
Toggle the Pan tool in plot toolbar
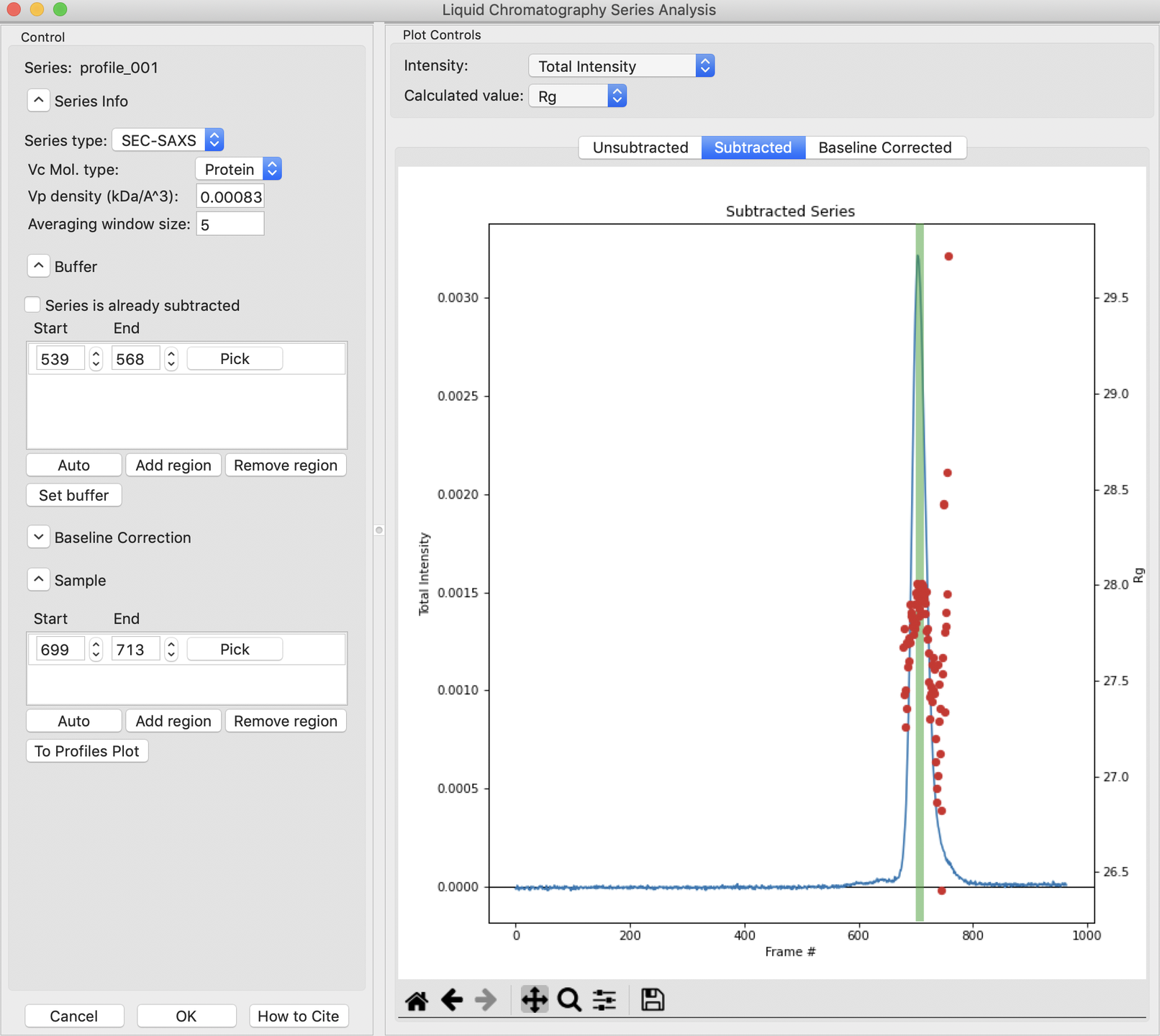click(534, 1000)
